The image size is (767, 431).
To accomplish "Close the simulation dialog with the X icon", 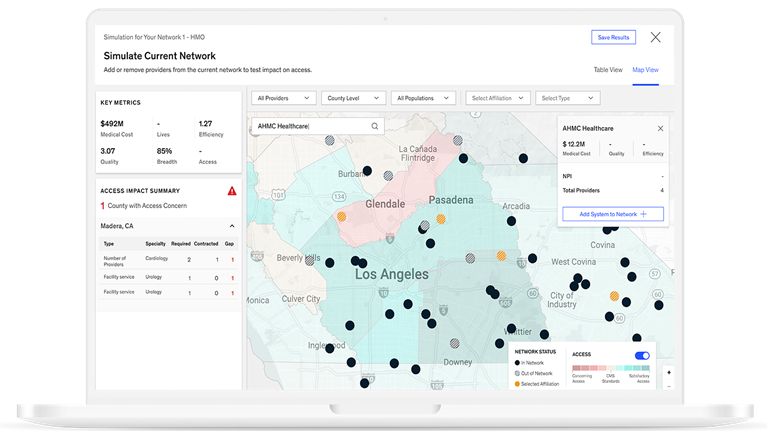I will [655, 37].
